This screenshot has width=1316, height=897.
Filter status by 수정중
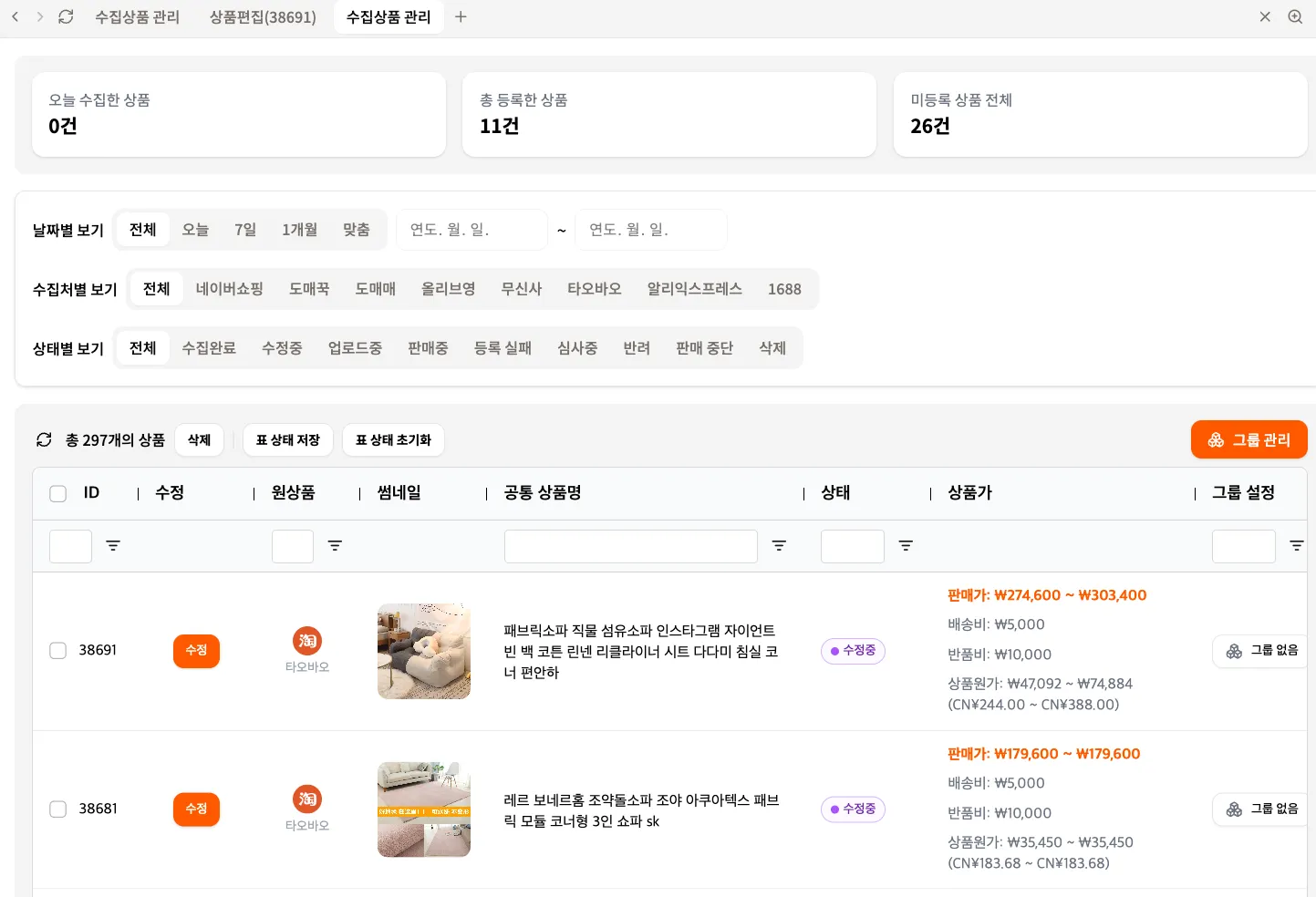click(282, 348)
